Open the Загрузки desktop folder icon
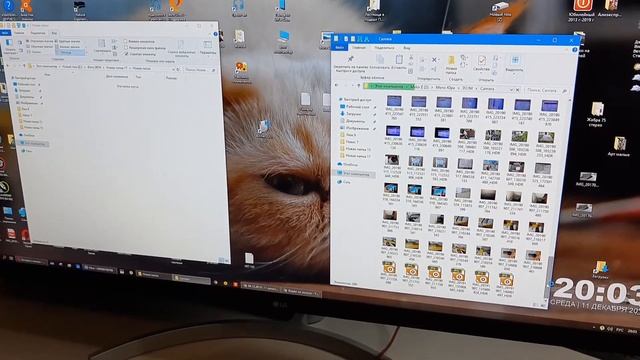Viewport: 640px width, 360px height. point(600,270)
